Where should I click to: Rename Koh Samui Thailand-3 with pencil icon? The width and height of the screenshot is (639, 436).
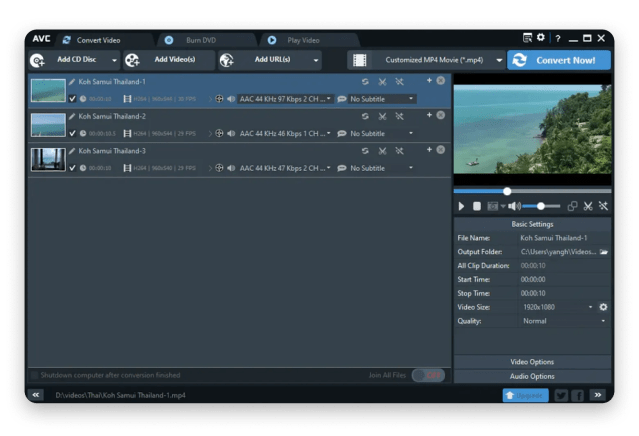pyautogui.click(x=72, y=151)
